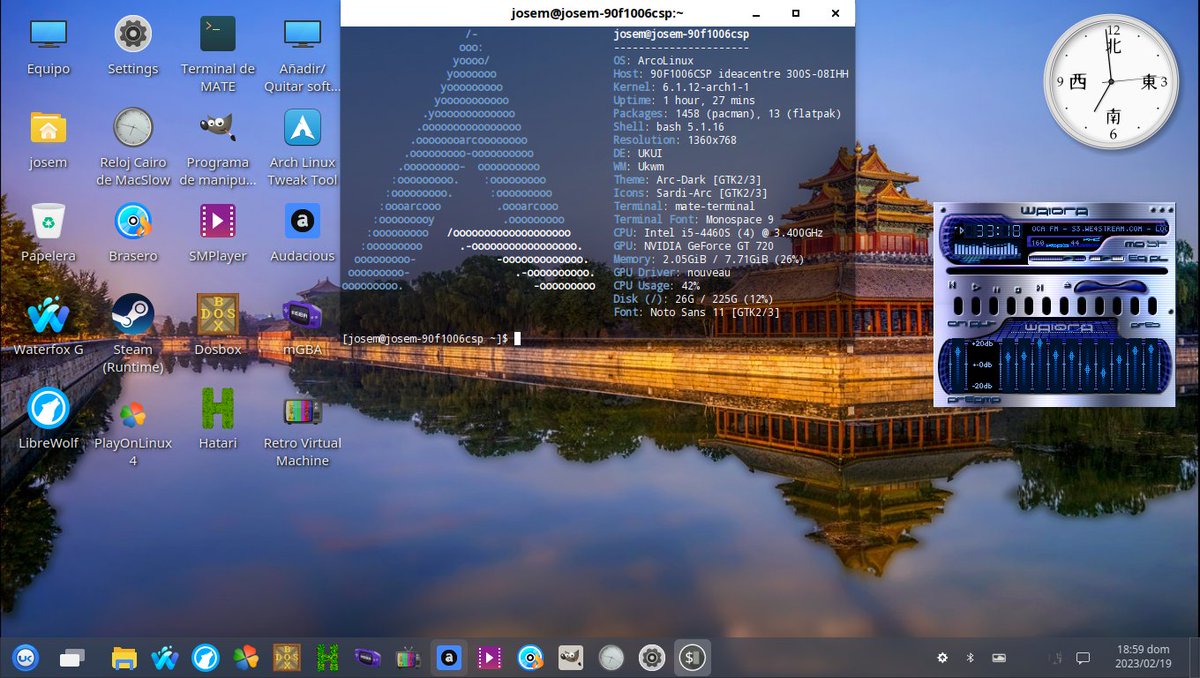1200x678 pixels.
Task: Toggle the equalizer 'on' button
Action: [955, 324]
